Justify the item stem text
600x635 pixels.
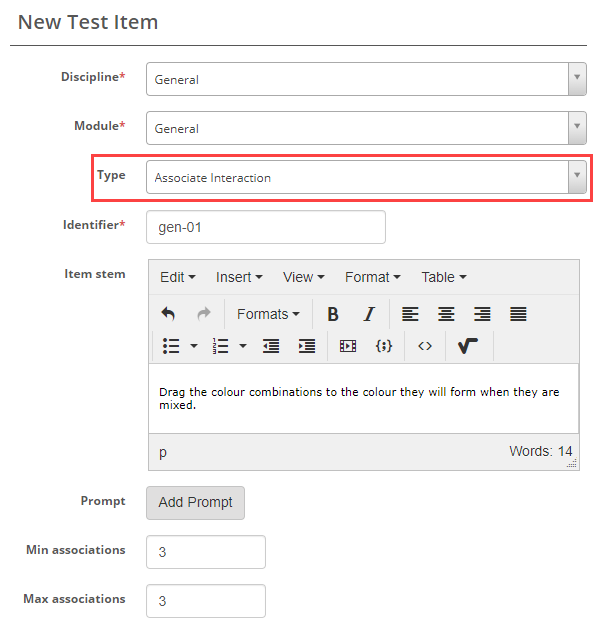[x=518, y=314]
